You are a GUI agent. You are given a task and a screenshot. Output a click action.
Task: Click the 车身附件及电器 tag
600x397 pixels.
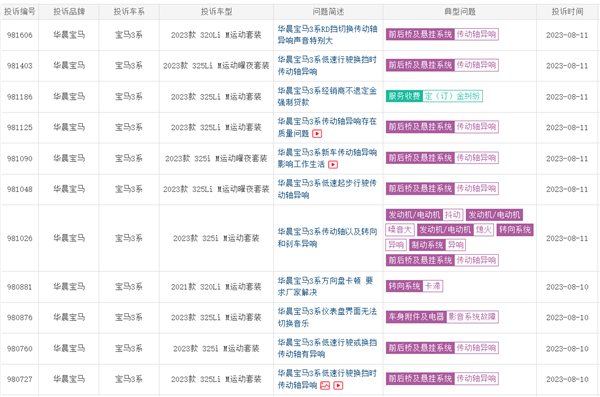coord(416,317)
